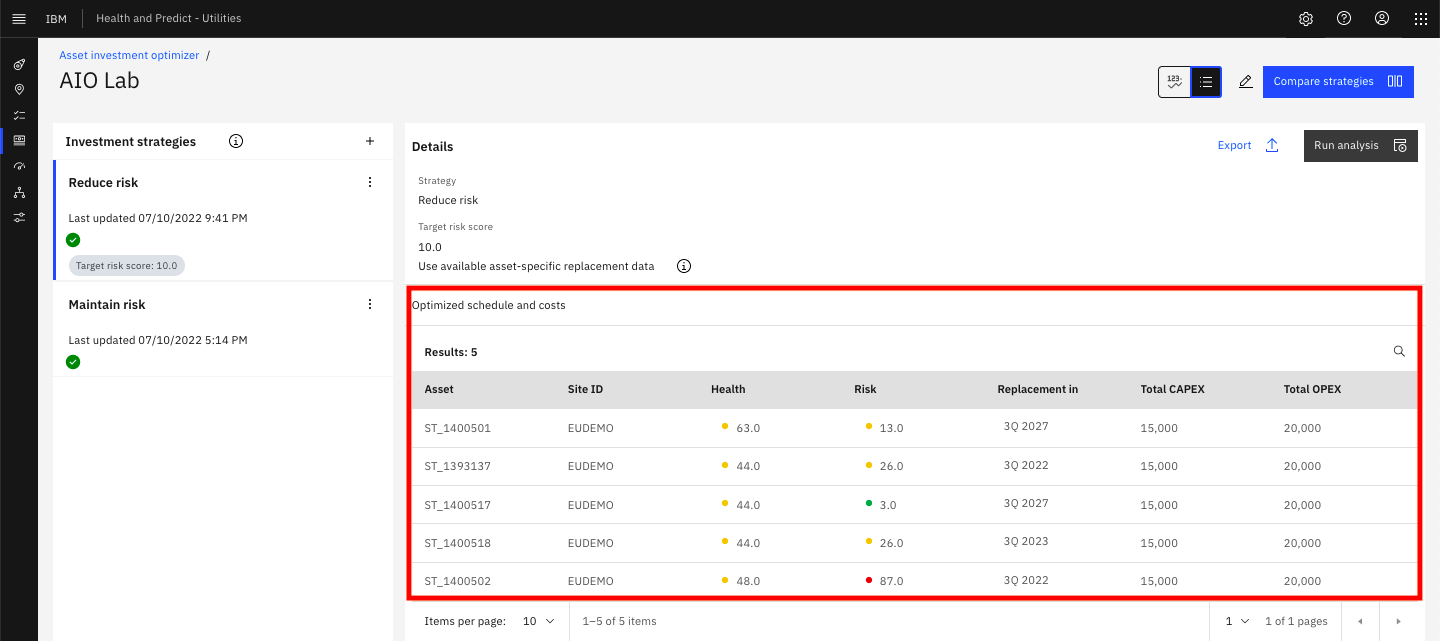Sort by the Asset column header
The width and height of the screenshot is (1440, 641).
pos(439,390)
